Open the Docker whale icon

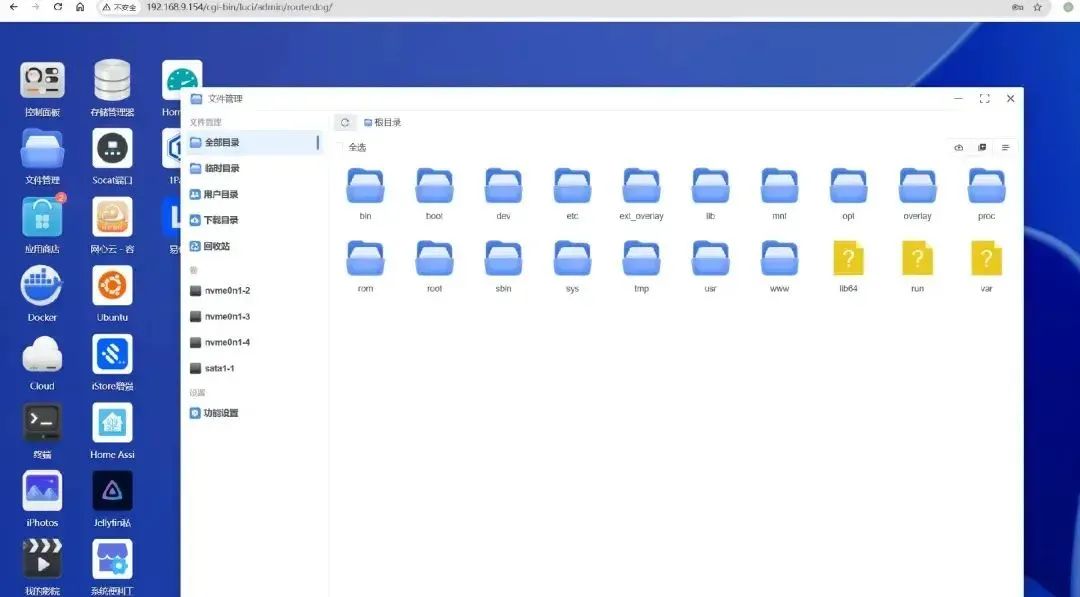pos(42,286)
